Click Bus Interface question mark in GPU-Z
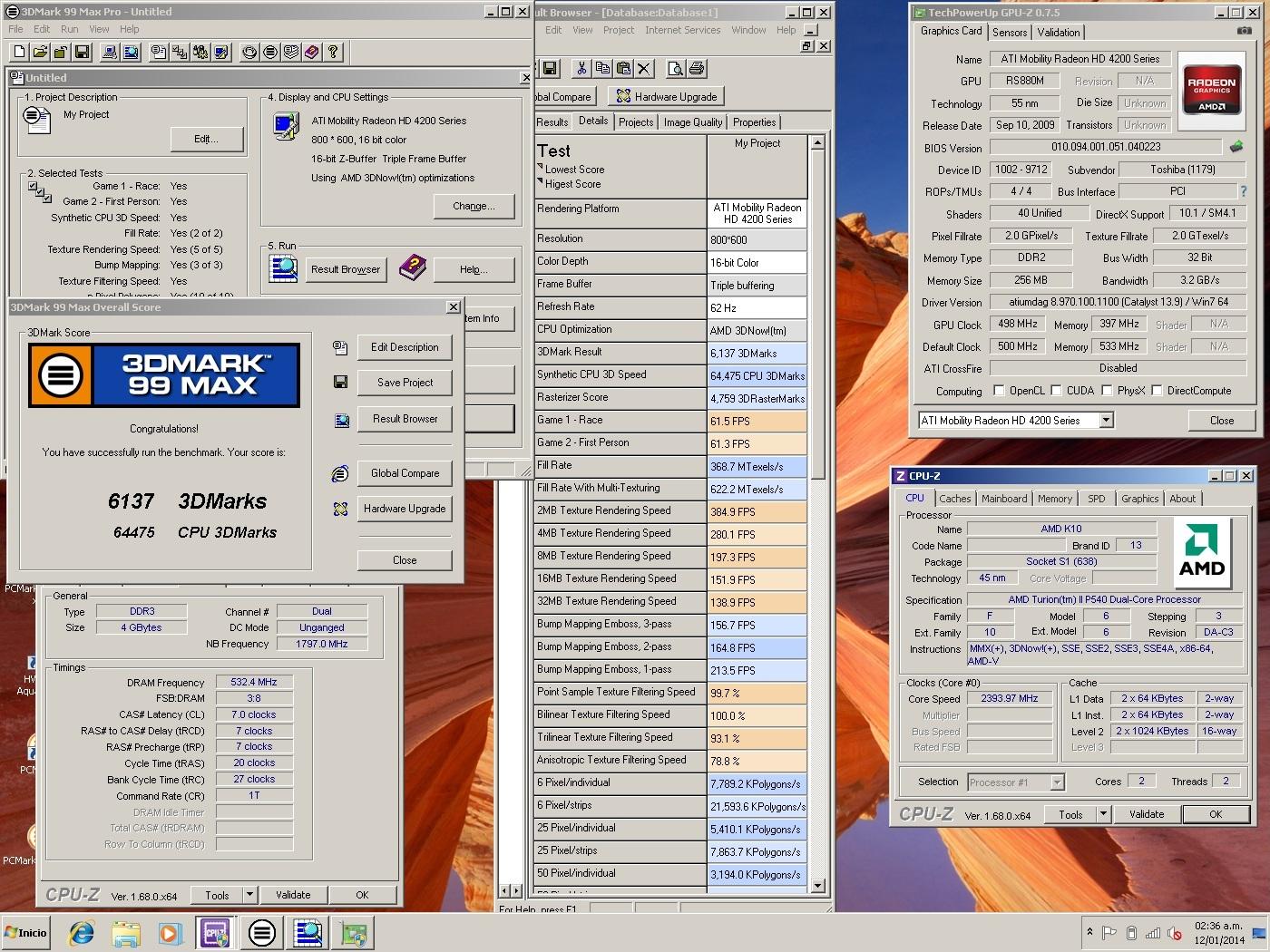The image size is (1270, 952). coord(1243,191)
